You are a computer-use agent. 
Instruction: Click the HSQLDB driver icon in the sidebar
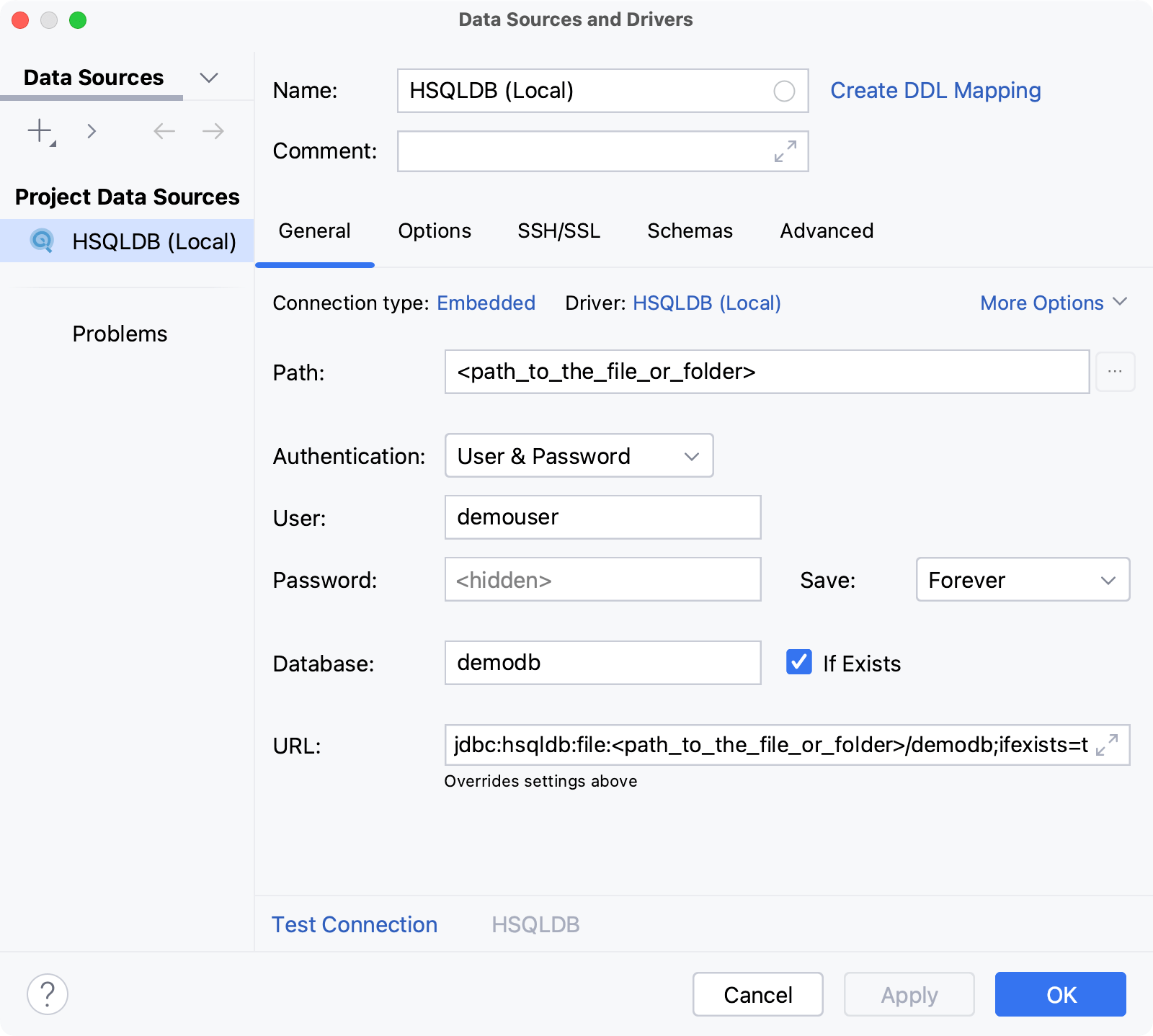click(43, 241)
